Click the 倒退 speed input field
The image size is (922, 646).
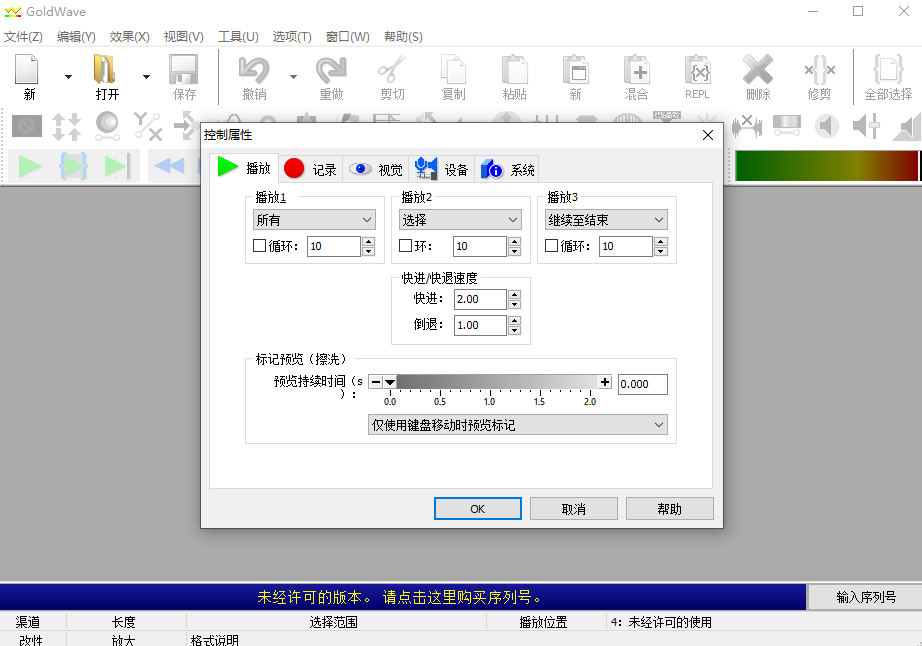point(480,325)
